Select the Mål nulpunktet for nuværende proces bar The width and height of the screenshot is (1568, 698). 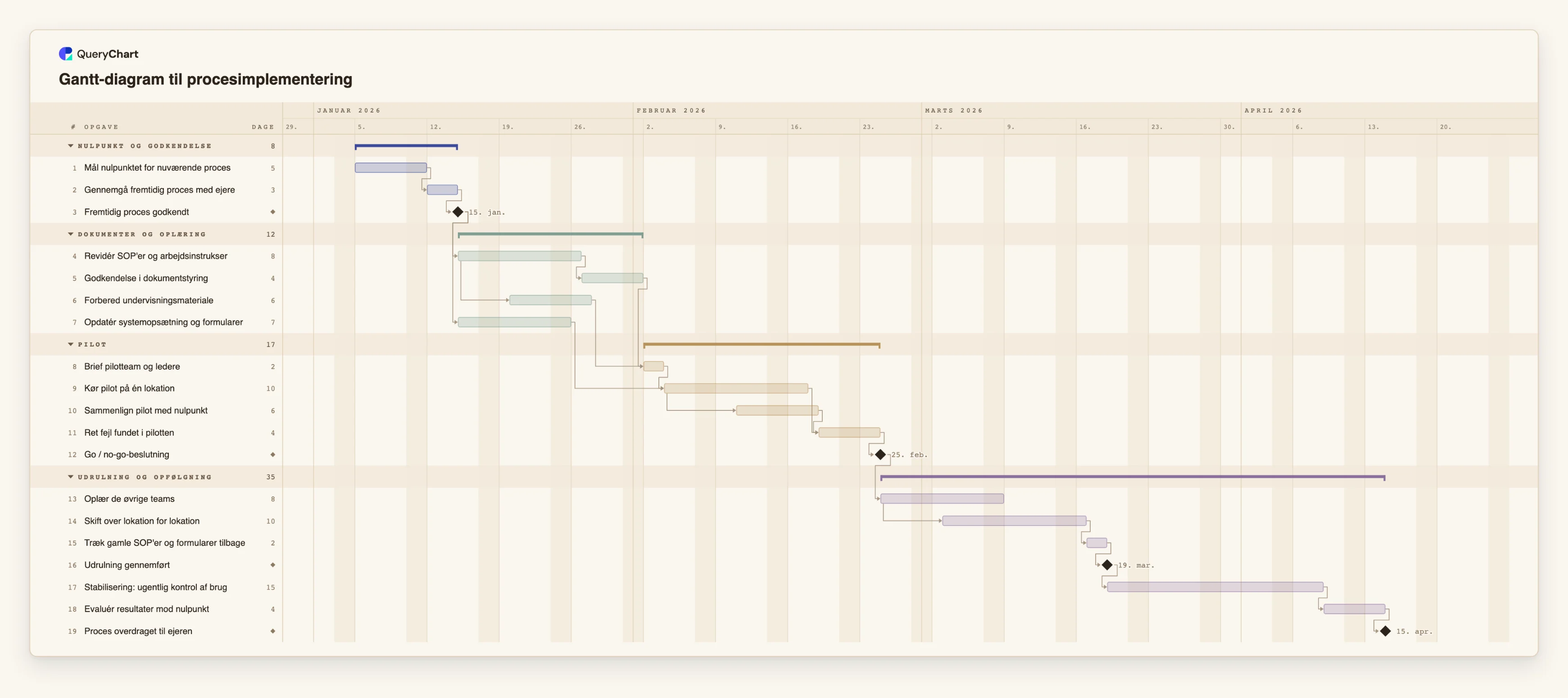click(x=391, y=168)
